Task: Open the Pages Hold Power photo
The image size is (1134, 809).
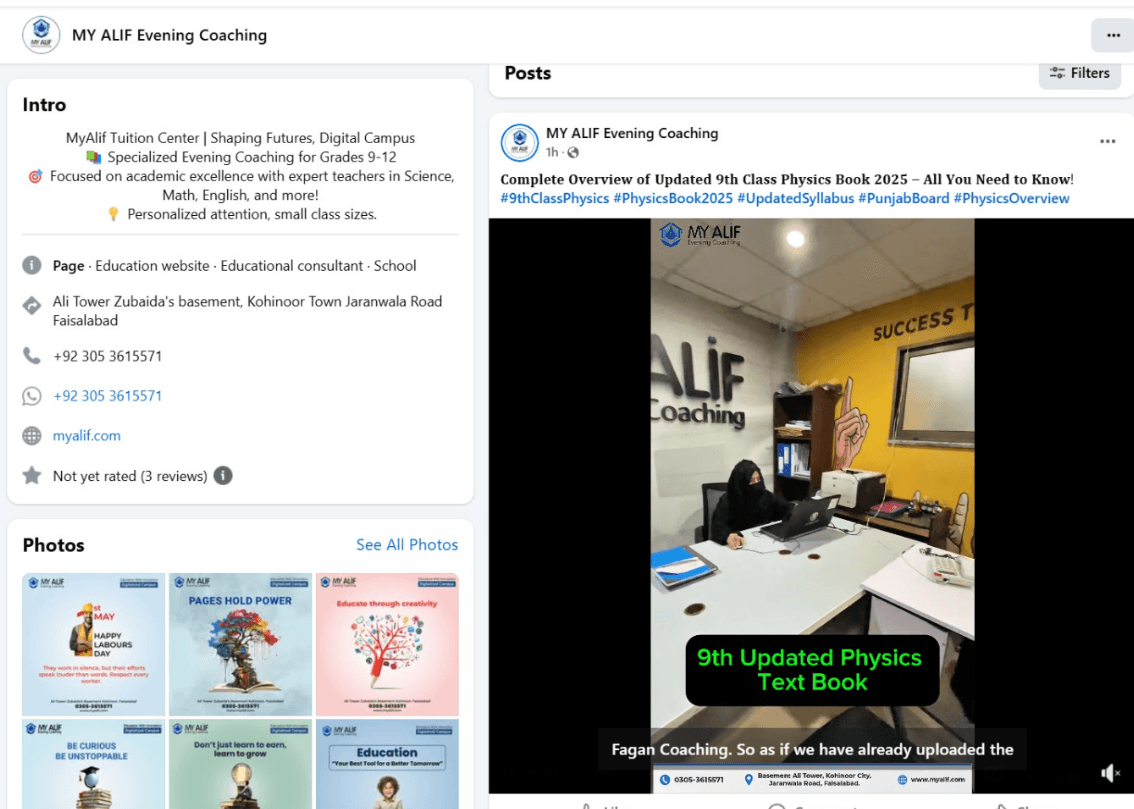Action: (240, 643)
